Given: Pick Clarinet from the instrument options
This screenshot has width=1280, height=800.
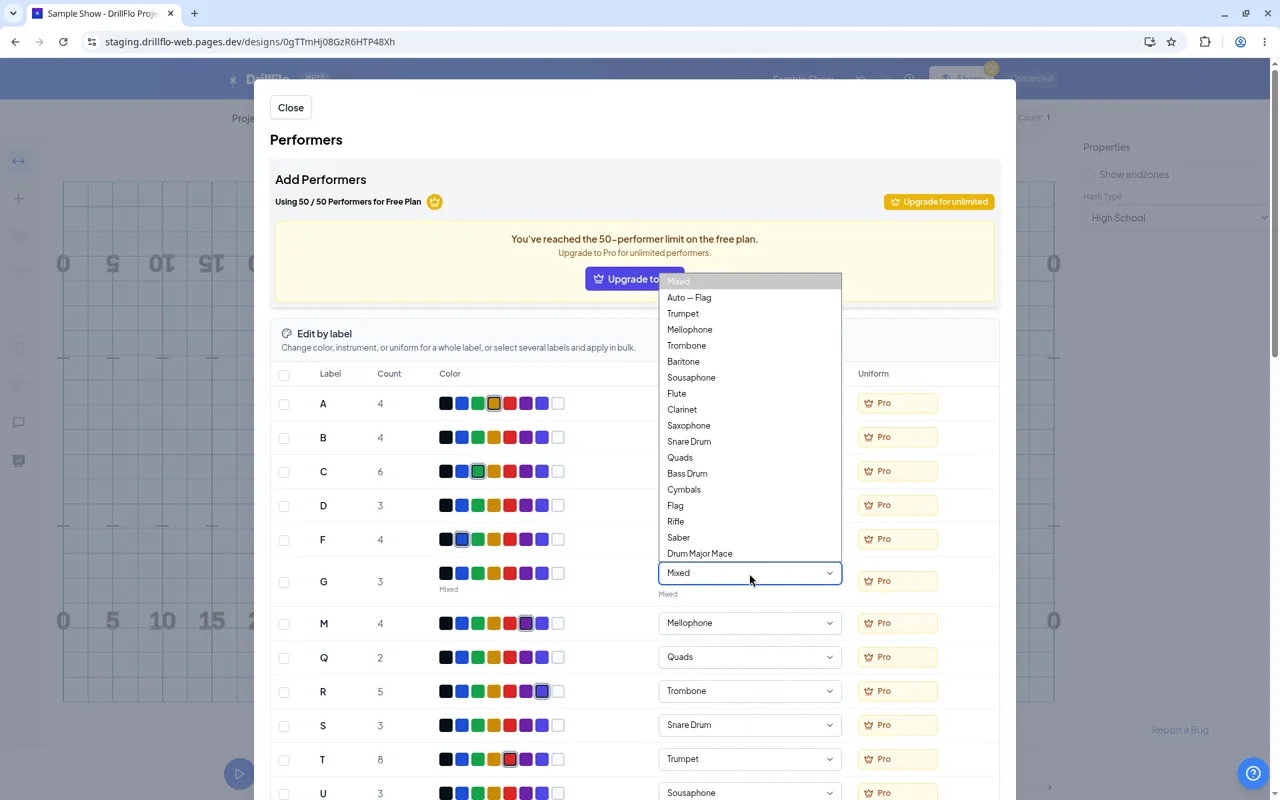Looking at the screenshot, I should click(750, 410).
